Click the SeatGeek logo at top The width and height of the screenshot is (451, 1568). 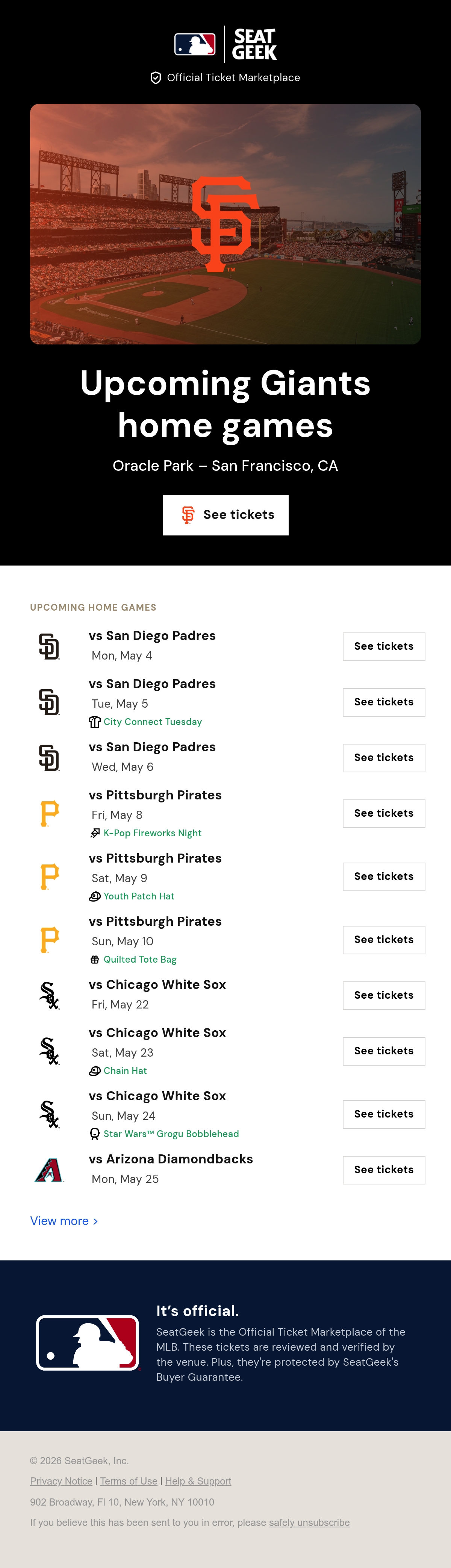click(x=254, y=44)
